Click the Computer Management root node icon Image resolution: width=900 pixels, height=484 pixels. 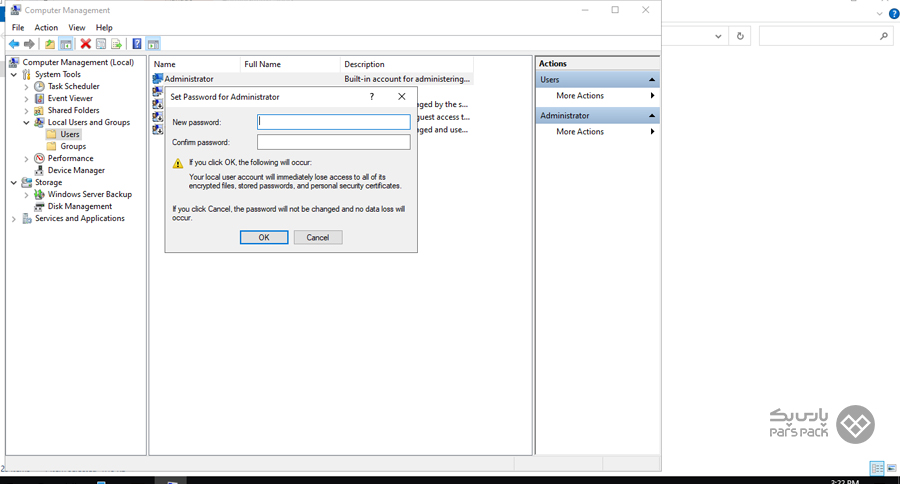tap(14, 62)
